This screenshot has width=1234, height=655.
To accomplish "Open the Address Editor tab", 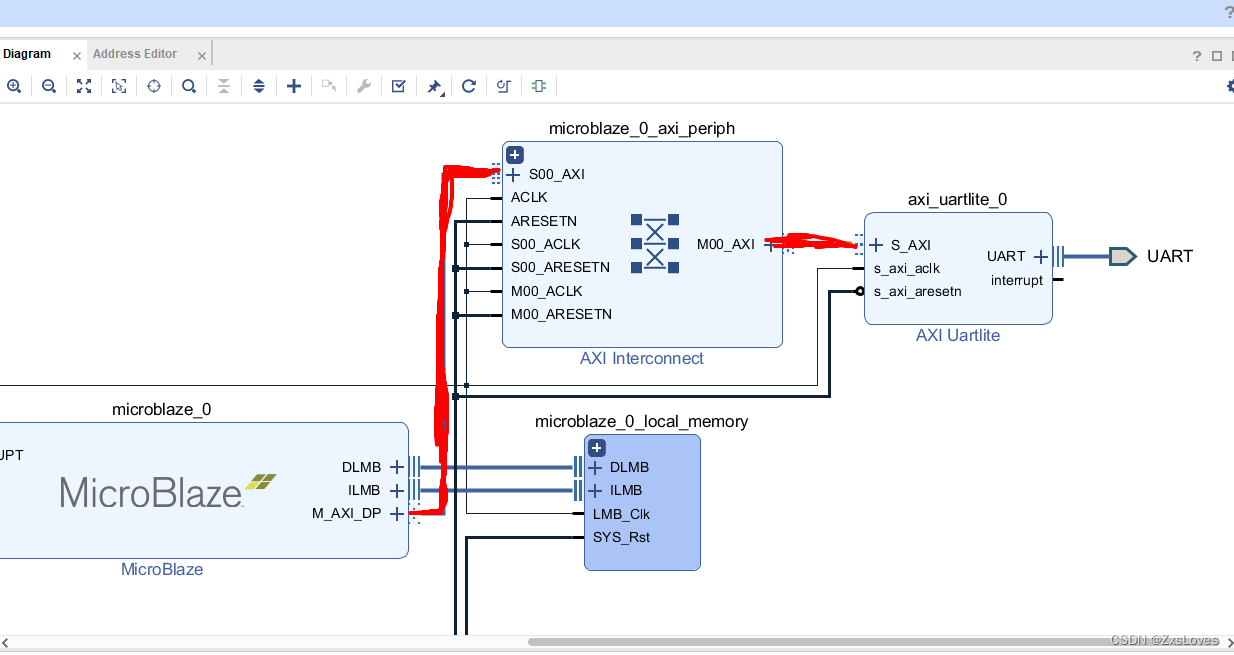I will [x=135, y=54].
